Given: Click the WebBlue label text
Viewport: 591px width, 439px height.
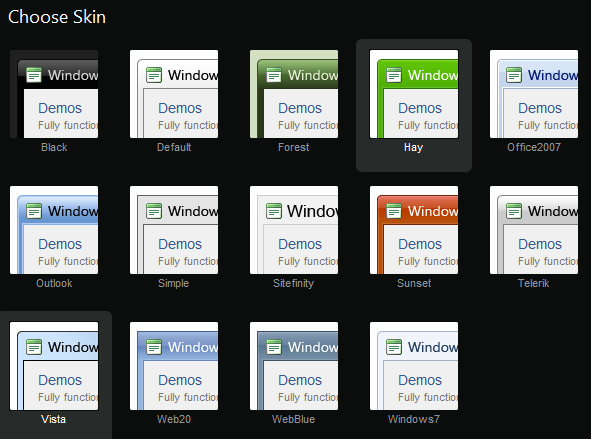Looking at the screenshot, I should pyautogui.click(x=294, y=419).
